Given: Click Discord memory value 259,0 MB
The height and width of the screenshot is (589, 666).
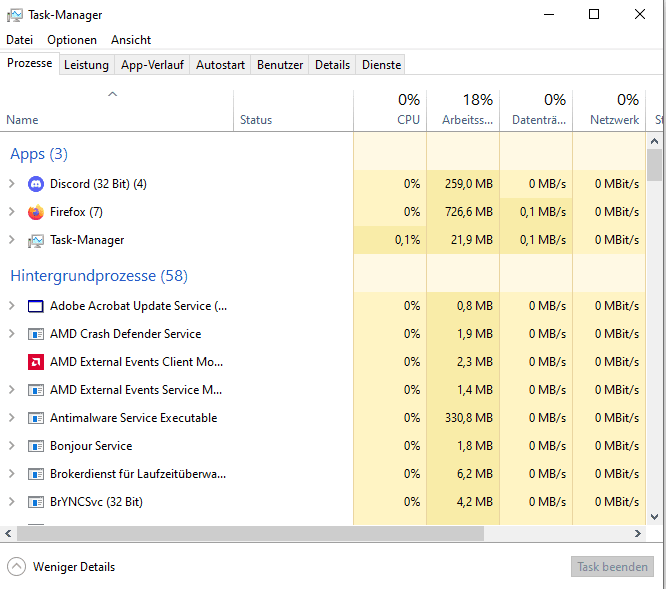Looking at the screenshot, I should [469, 184].
